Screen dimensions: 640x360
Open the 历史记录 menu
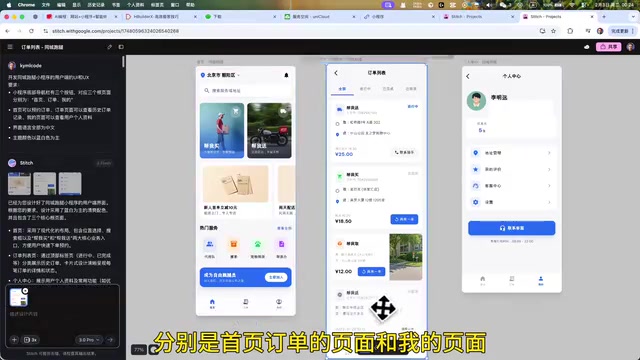click(x=96, y=5)
